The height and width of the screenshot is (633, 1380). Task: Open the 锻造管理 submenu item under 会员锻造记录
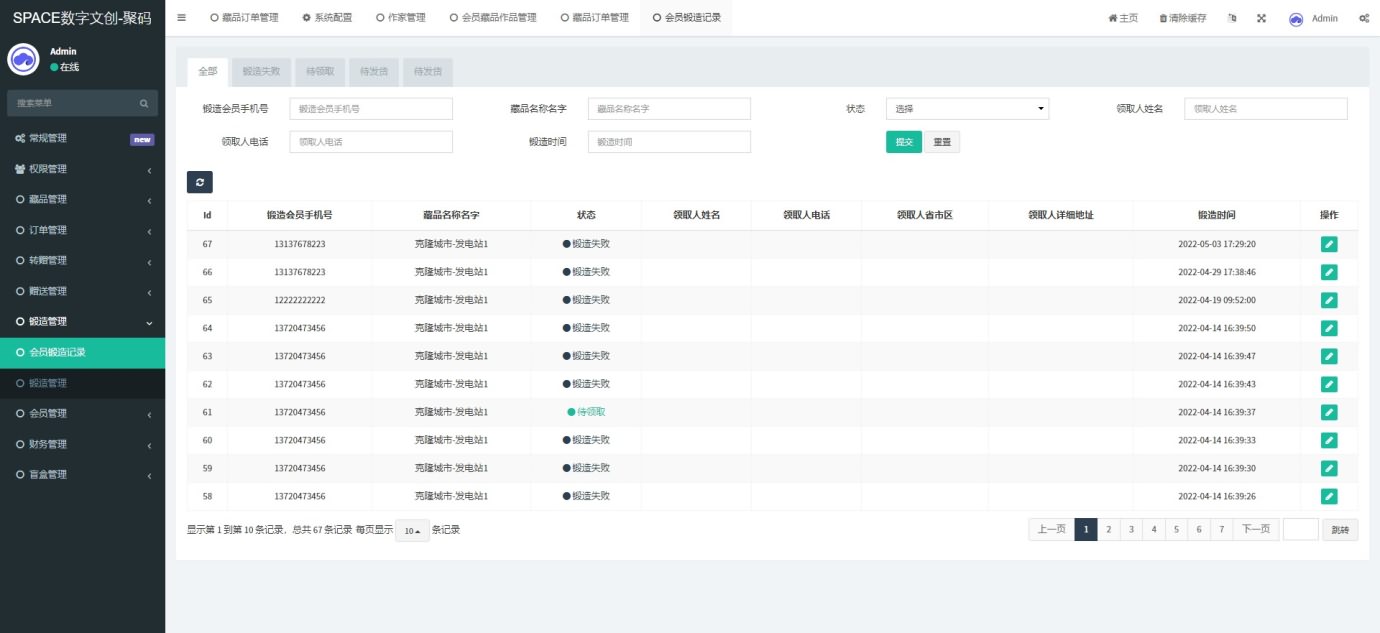pos(82,383)
